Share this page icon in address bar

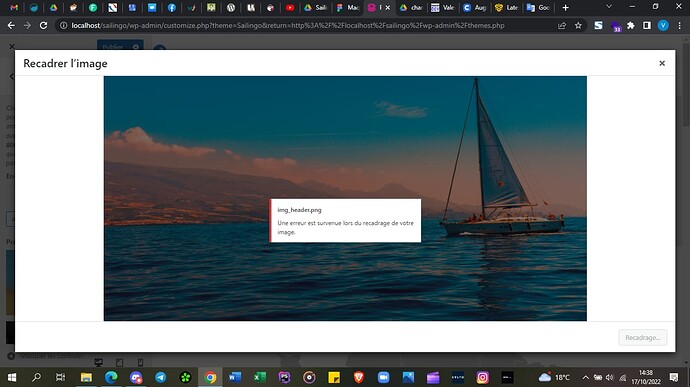click(x=562, y=26)
